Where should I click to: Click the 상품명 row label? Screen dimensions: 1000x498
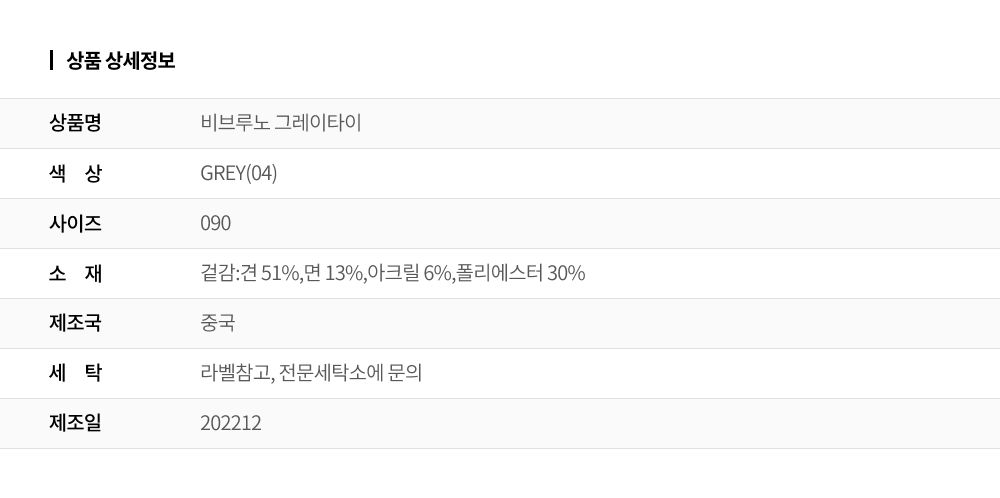pyautogui.click(x=75, y=123)
